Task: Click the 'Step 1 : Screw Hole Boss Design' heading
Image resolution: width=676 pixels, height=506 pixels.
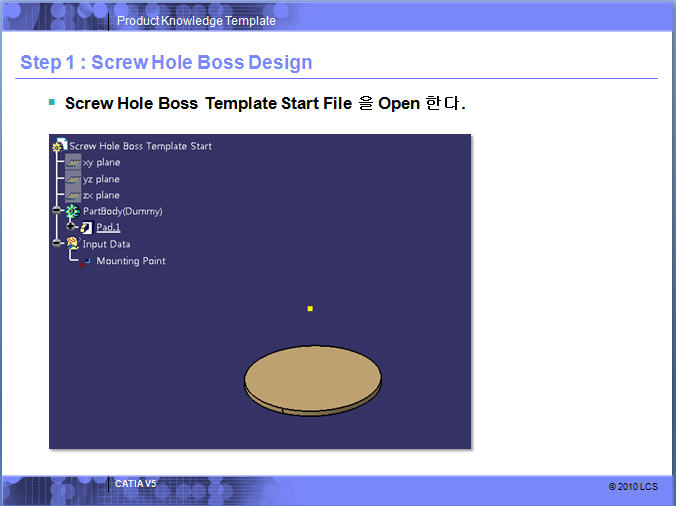Action: point(166,62)
